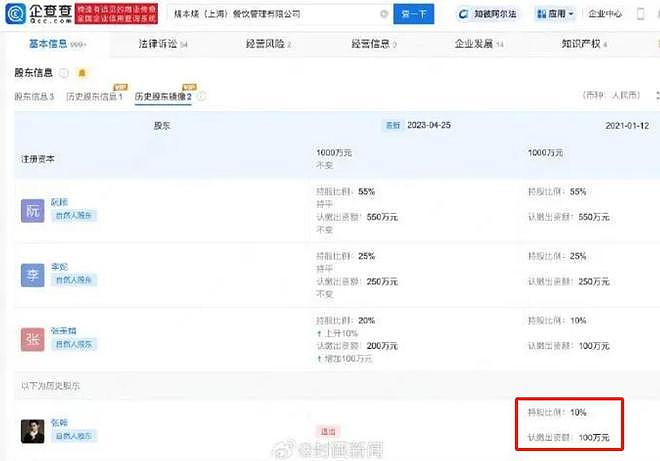The height and width of the screenshot is (461, 660).
Task: Click the blue 李 shareholder avatar
Action: click(x=32, y=275)
